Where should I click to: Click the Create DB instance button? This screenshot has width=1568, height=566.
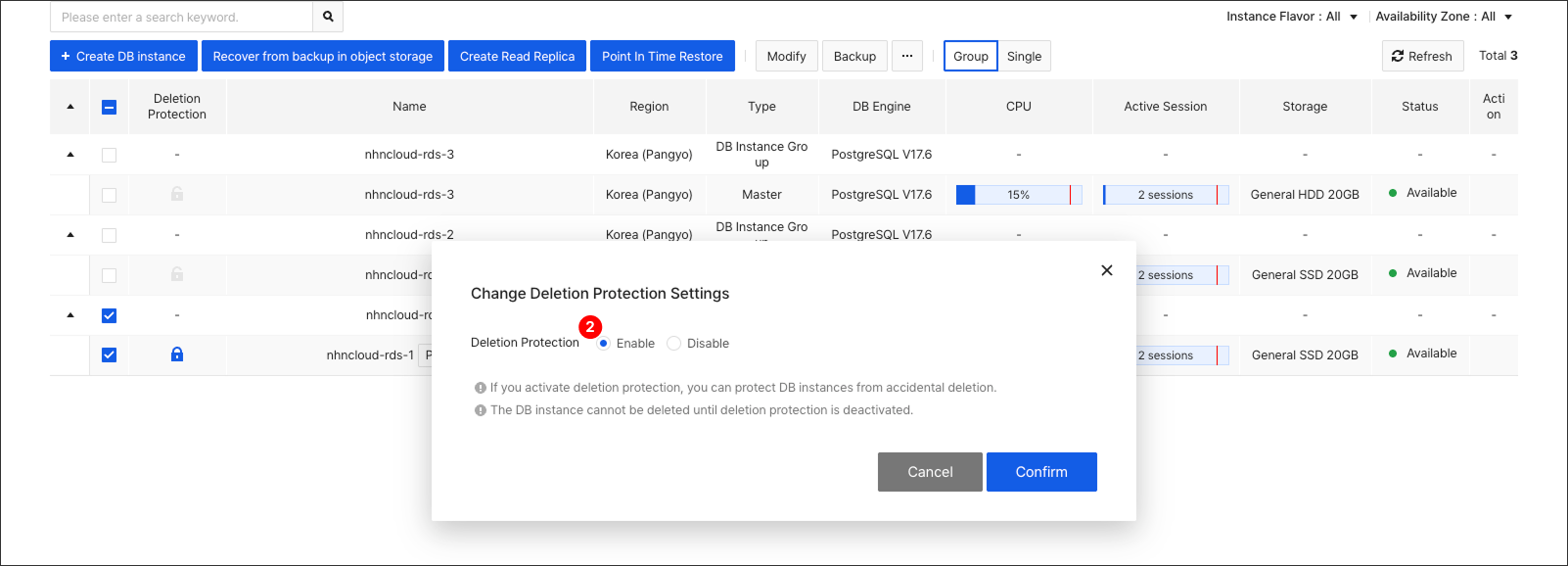click(x=123, y=56)
